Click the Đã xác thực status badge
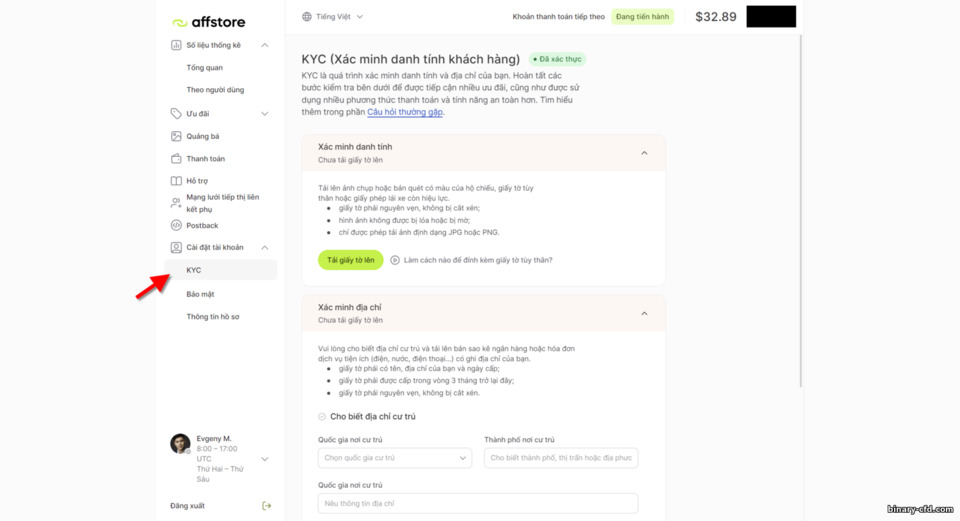 tap(557, 59)
